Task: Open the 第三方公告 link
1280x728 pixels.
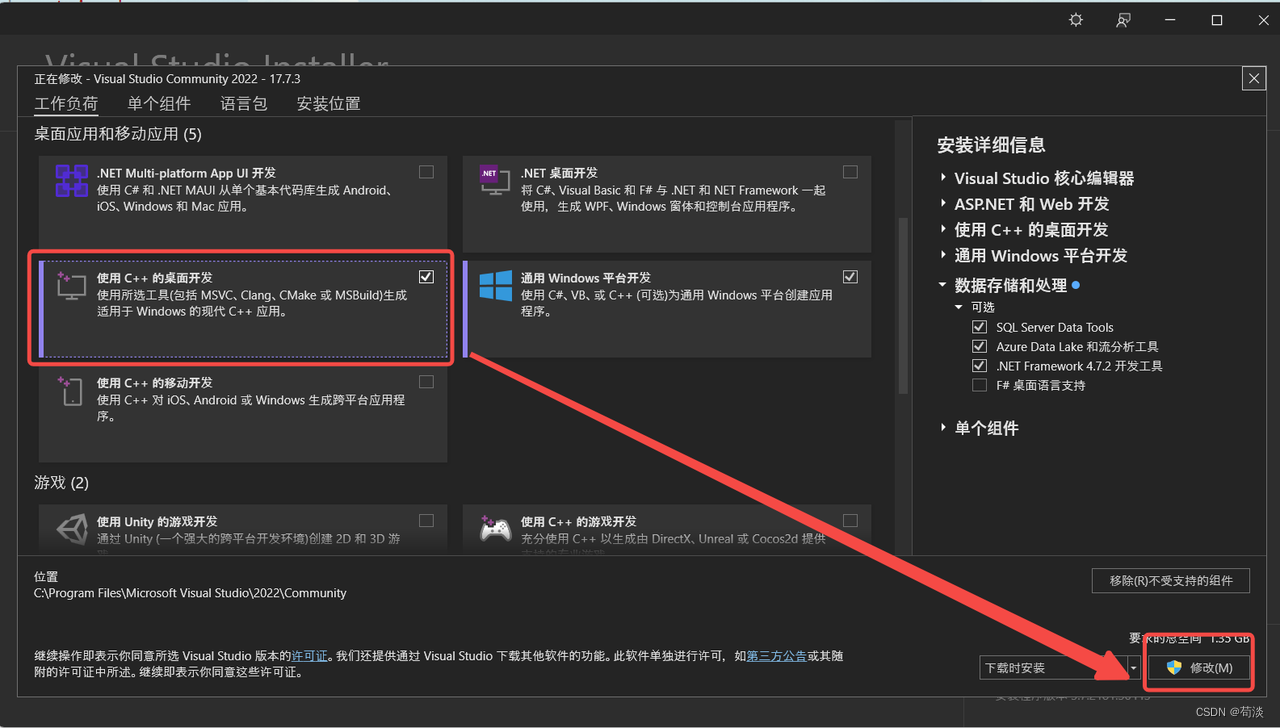Action: coord(776,656)
